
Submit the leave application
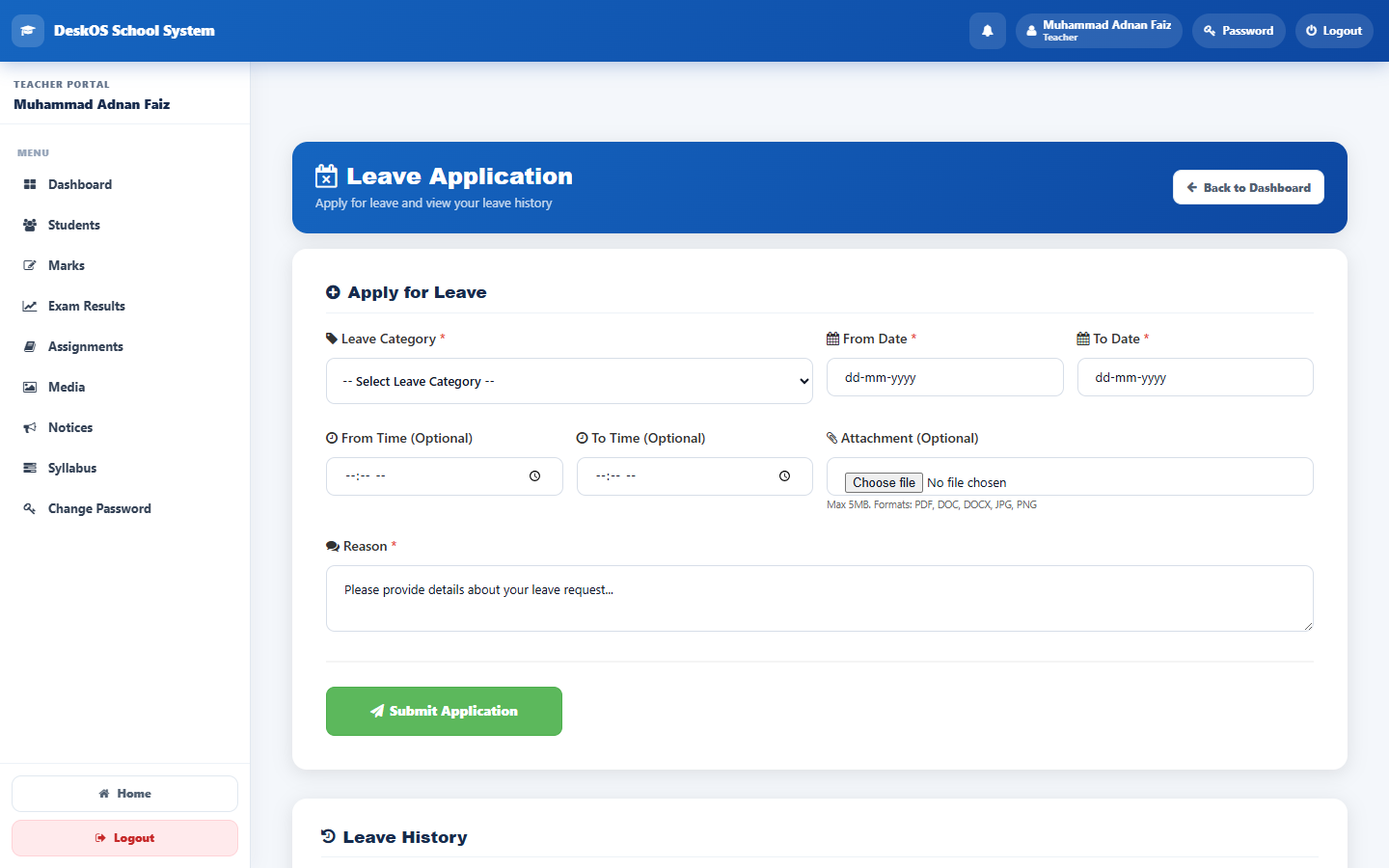click(x=444, y=711)
